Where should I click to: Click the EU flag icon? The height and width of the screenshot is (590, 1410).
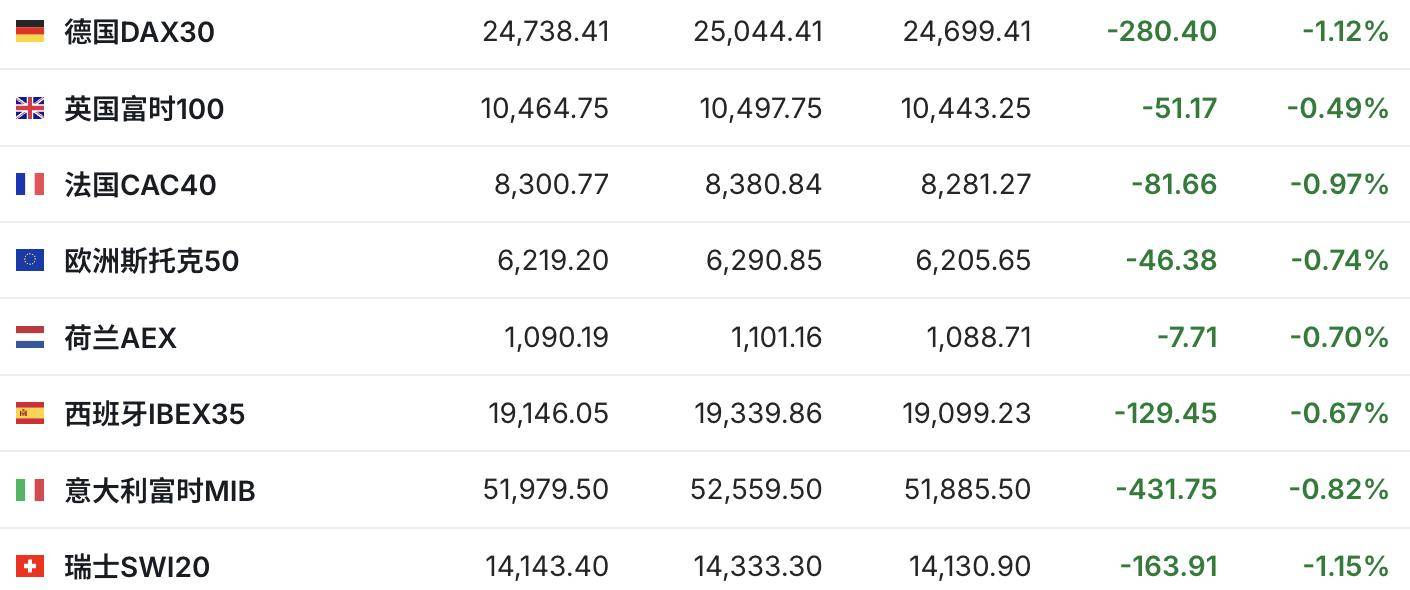pos(30,260)
